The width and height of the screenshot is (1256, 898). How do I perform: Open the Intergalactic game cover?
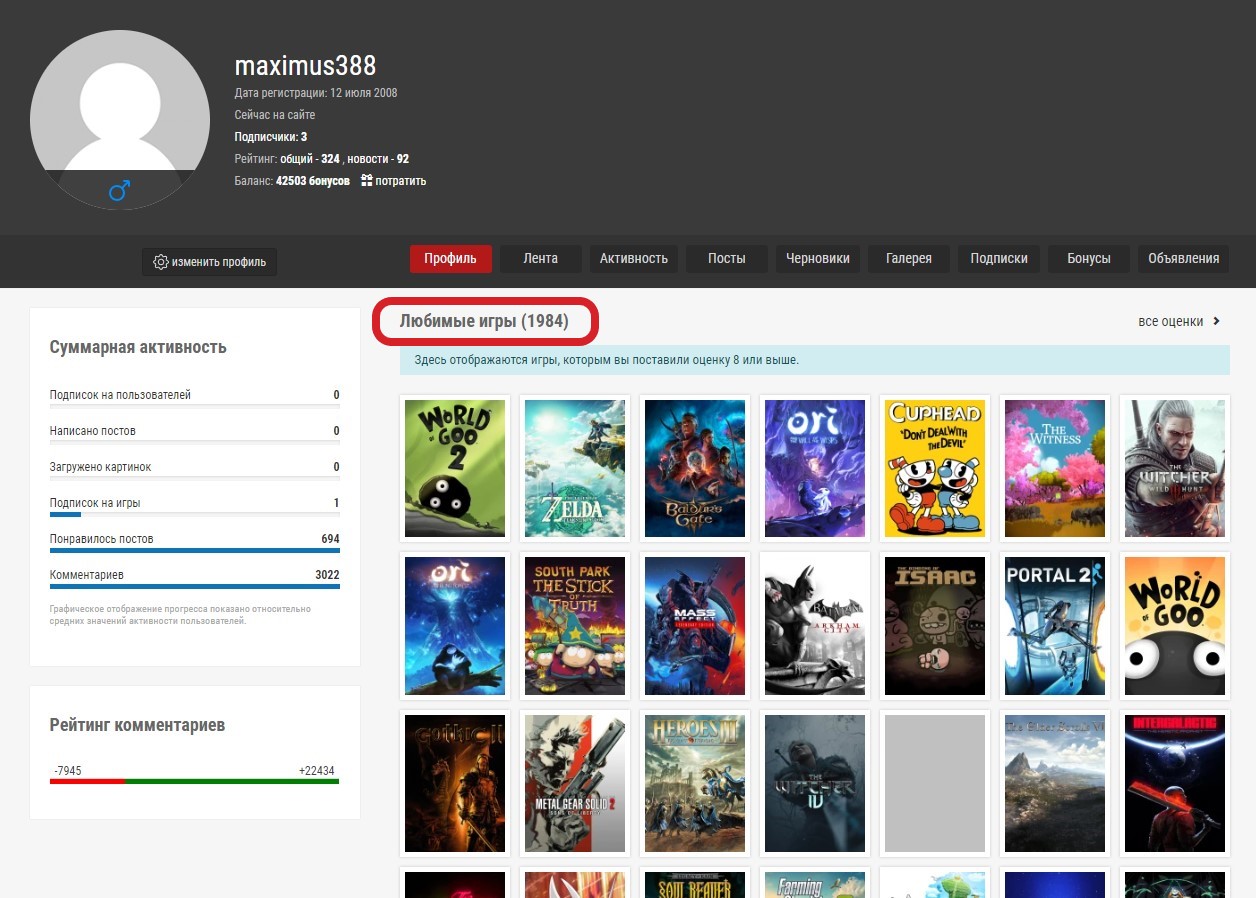pyautogui.click(x=1175, y=783)
